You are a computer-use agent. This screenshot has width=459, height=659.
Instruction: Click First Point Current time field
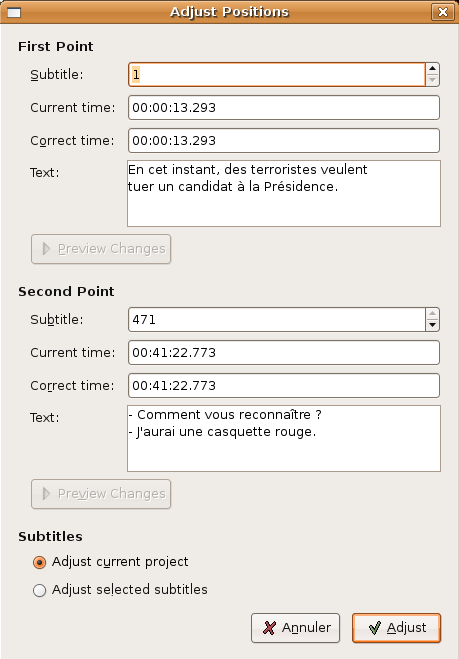click(x=284, y=108)
